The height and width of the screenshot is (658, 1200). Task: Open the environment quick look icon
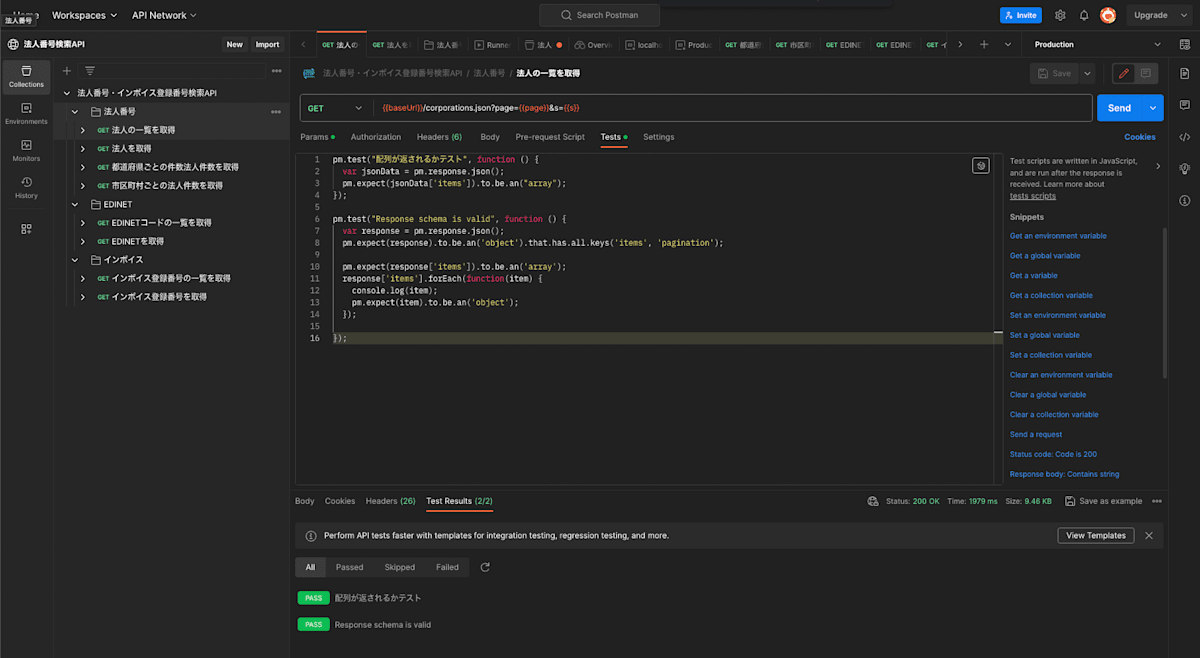click(1185, 45)
